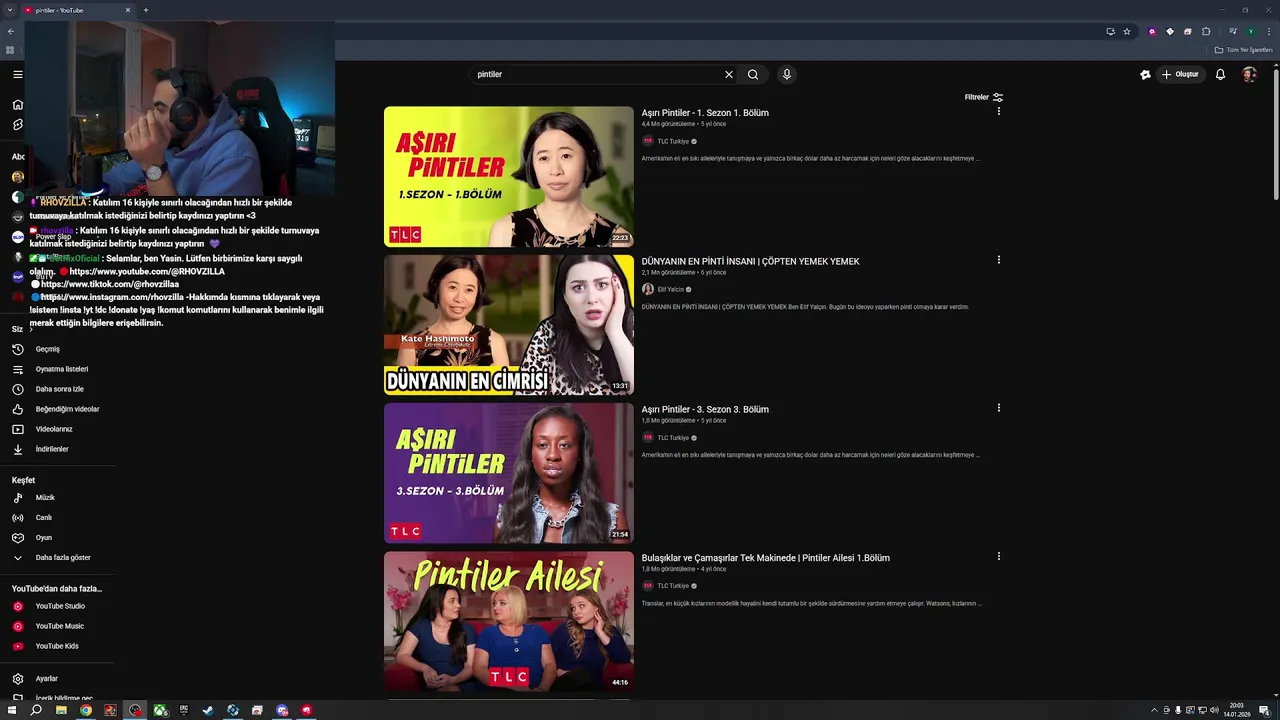The image size is (1280, 720).
Task: Click the install app icon in address bar
Action: point(1110,31)
